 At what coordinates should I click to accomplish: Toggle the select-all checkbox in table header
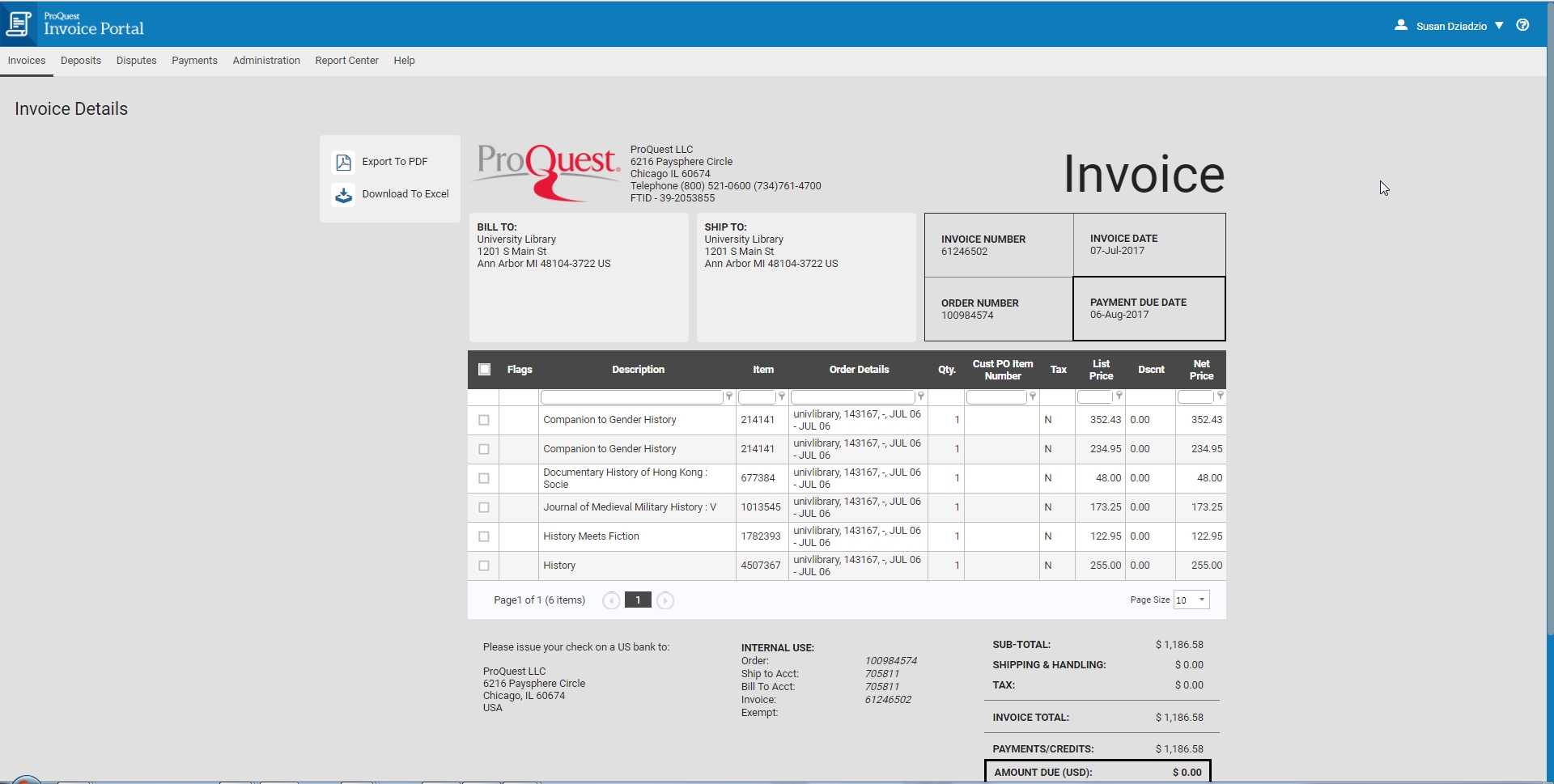tap(484, 369)
